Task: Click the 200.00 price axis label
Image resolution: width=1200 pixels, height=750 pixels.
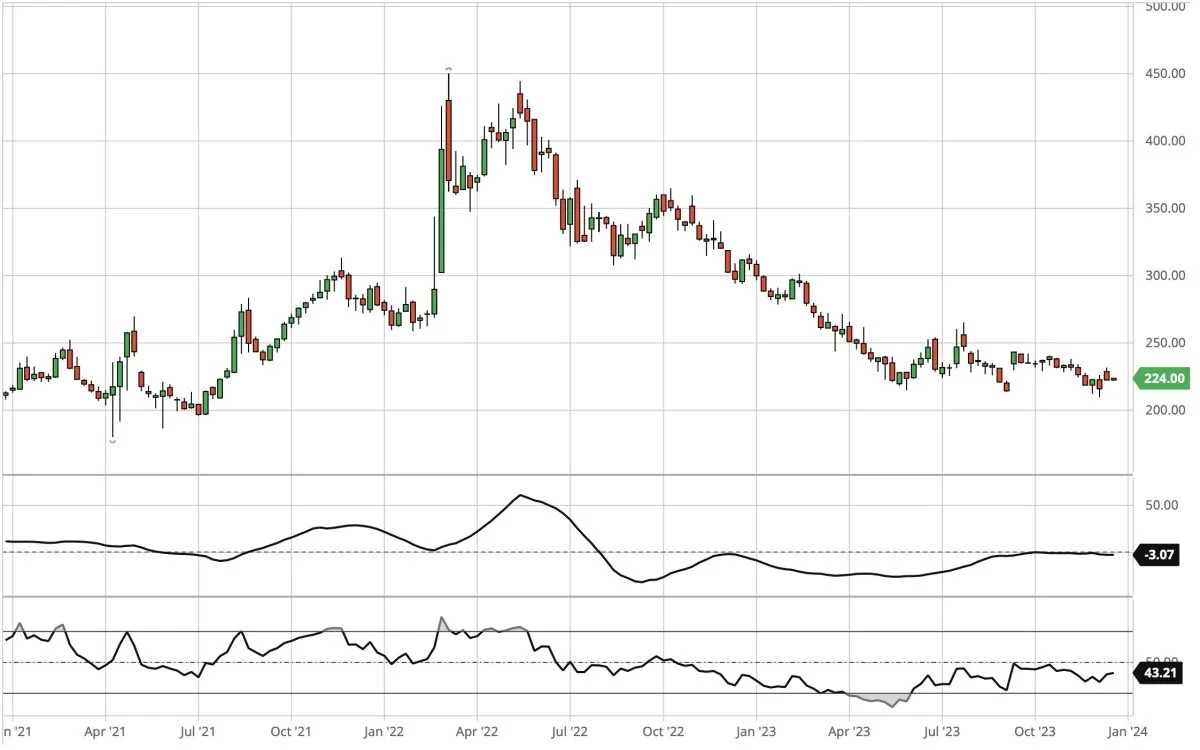Action: (x=1165, y=410)
